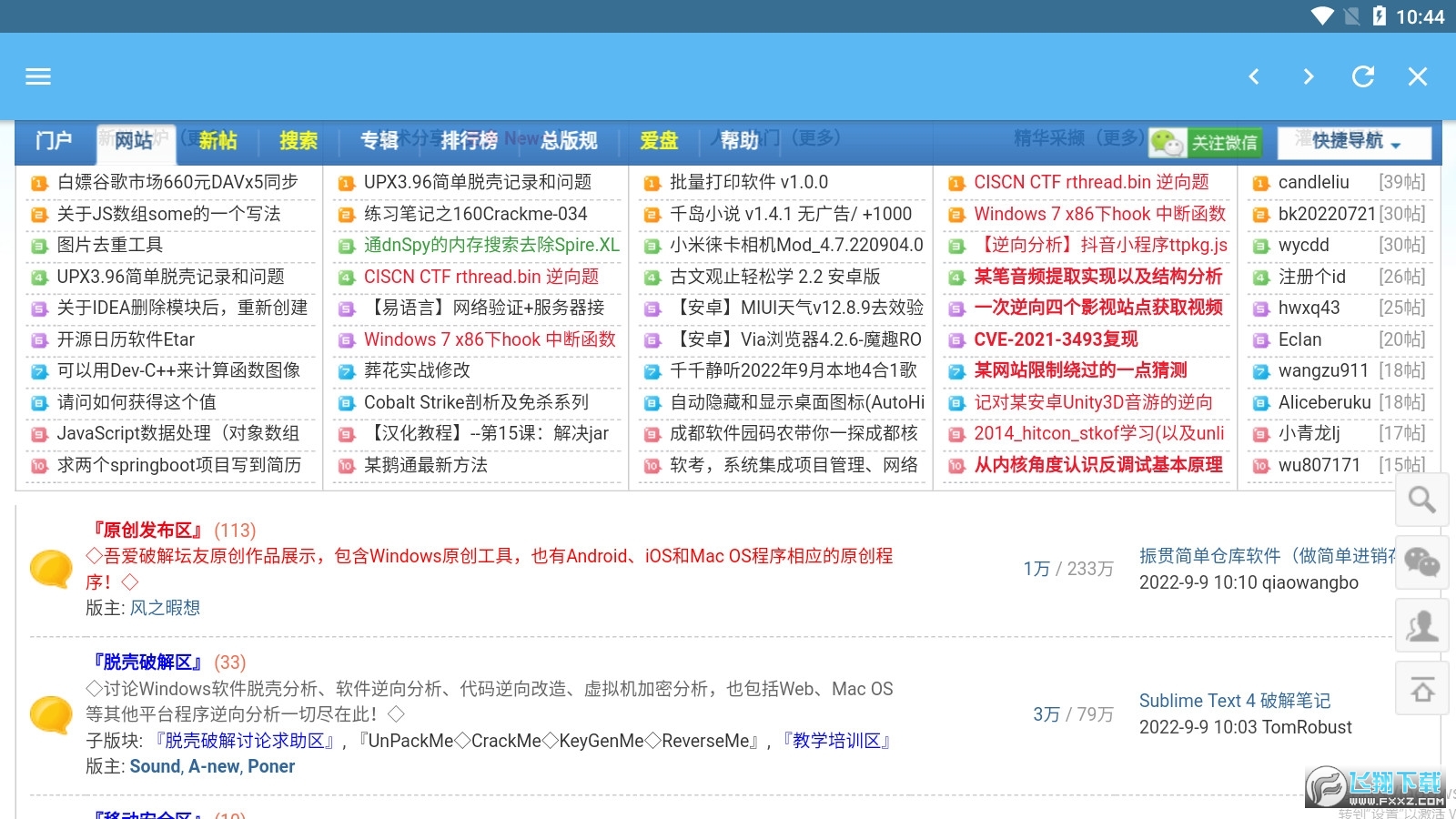Open post 从内核角度认识反调试基本原理

pos(1098,465)
